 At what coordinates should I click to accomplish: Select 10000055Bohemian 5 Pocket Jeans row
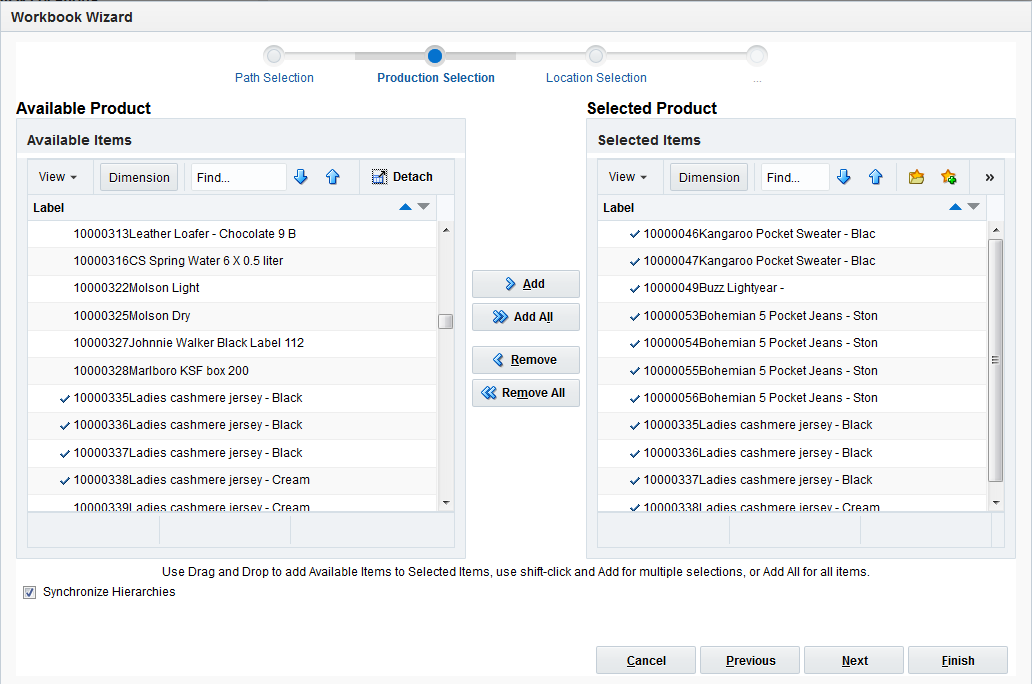click(792, 371)
